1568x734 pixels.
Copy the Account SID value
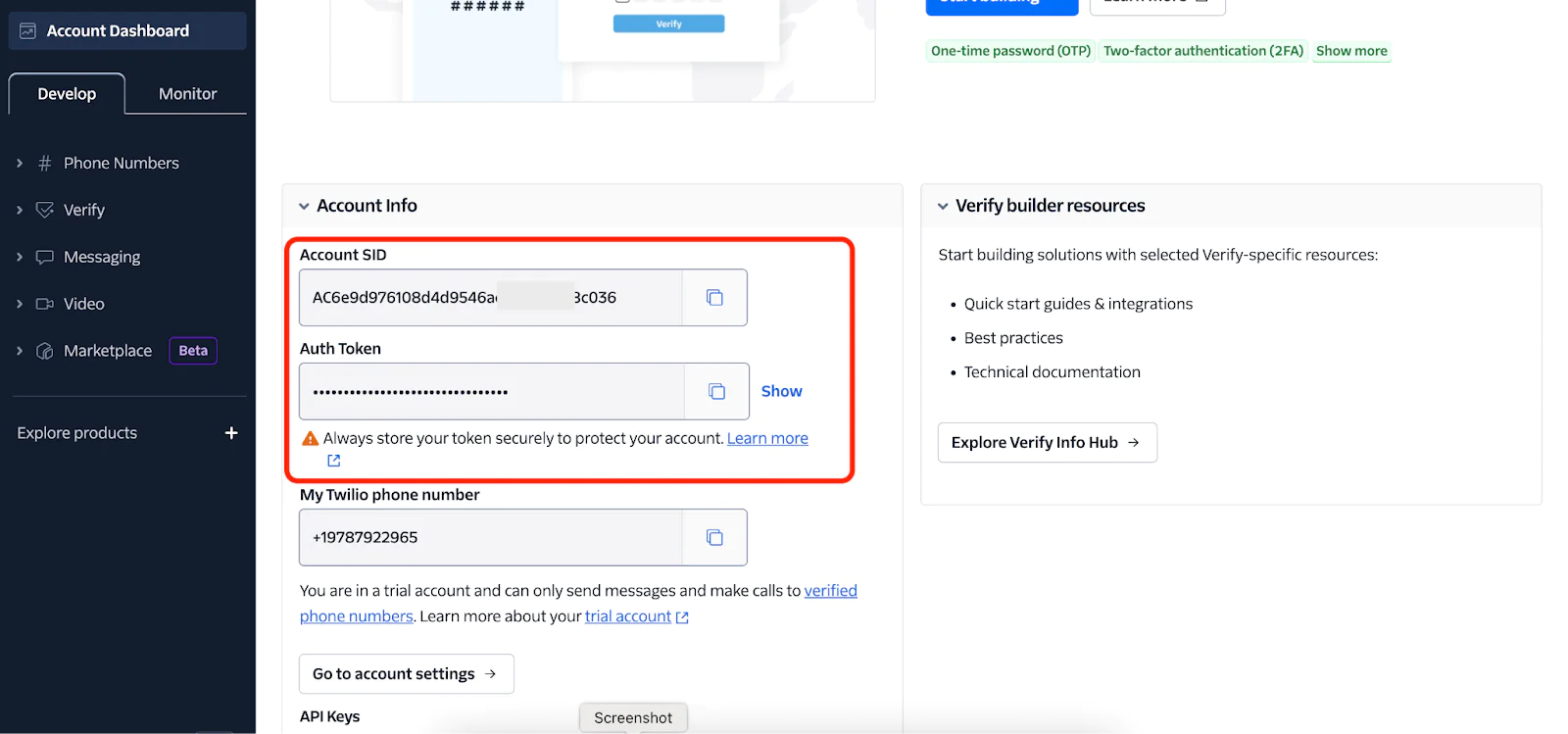point(714,298)
